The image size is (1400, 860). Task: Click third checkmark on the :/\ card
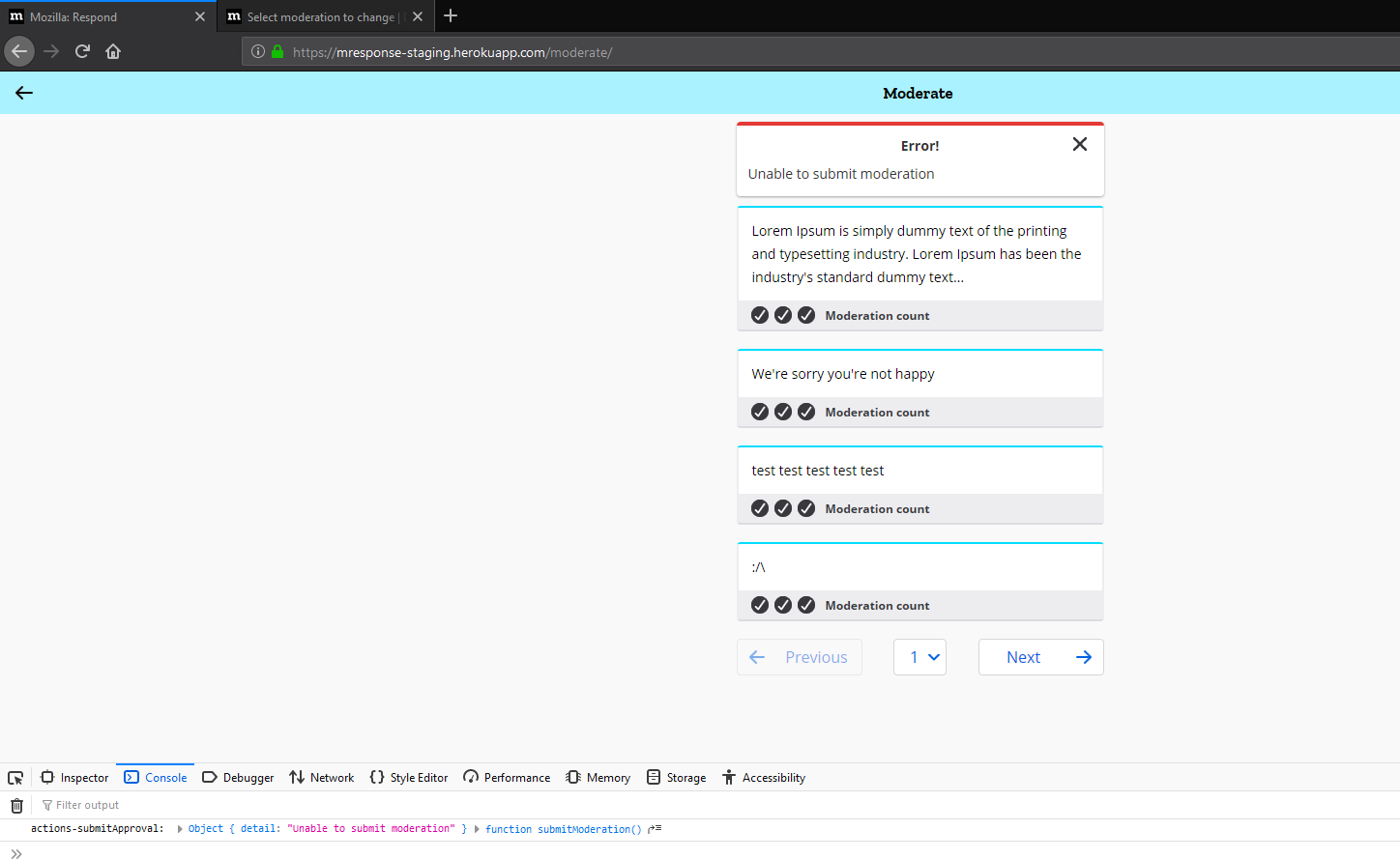[806, 605]
